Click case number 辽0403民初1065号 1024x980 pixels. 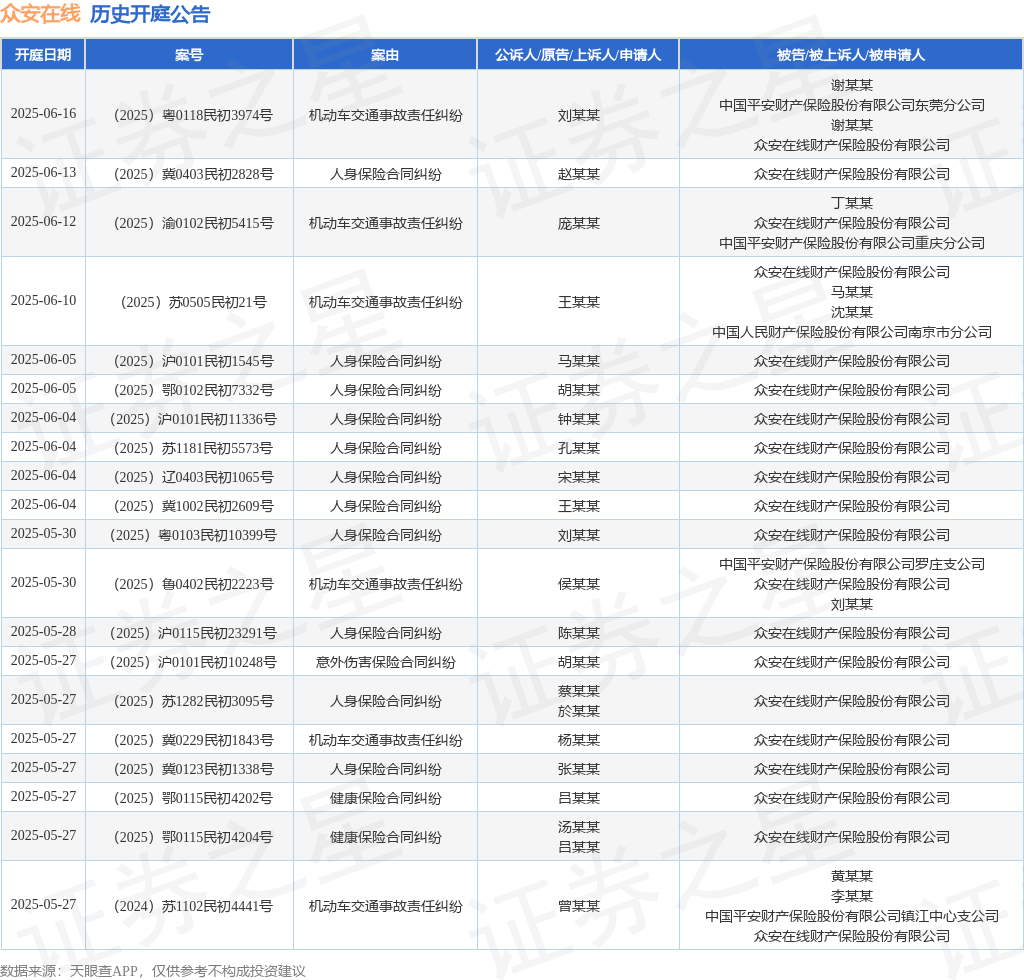click(193, 477)
